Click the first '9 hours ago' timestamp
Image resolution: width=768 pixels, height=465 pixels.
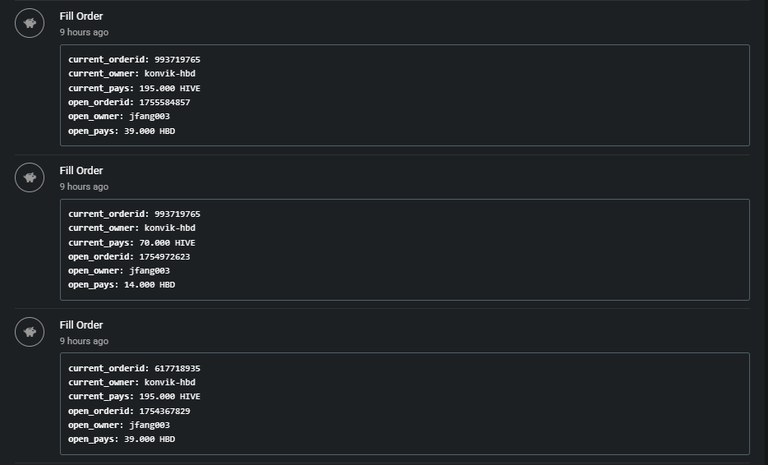84,32
